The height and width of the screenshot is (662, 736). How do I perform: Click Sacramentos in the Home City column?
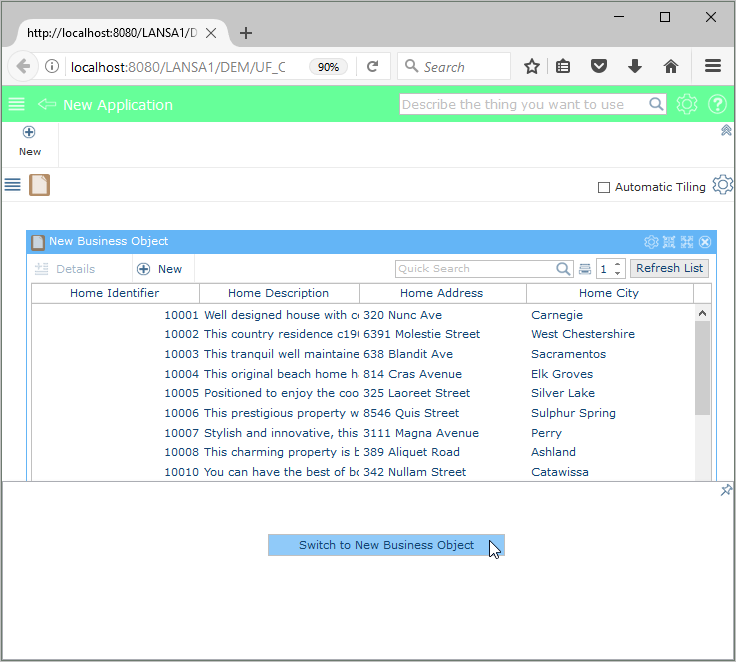tap(568, 354)
